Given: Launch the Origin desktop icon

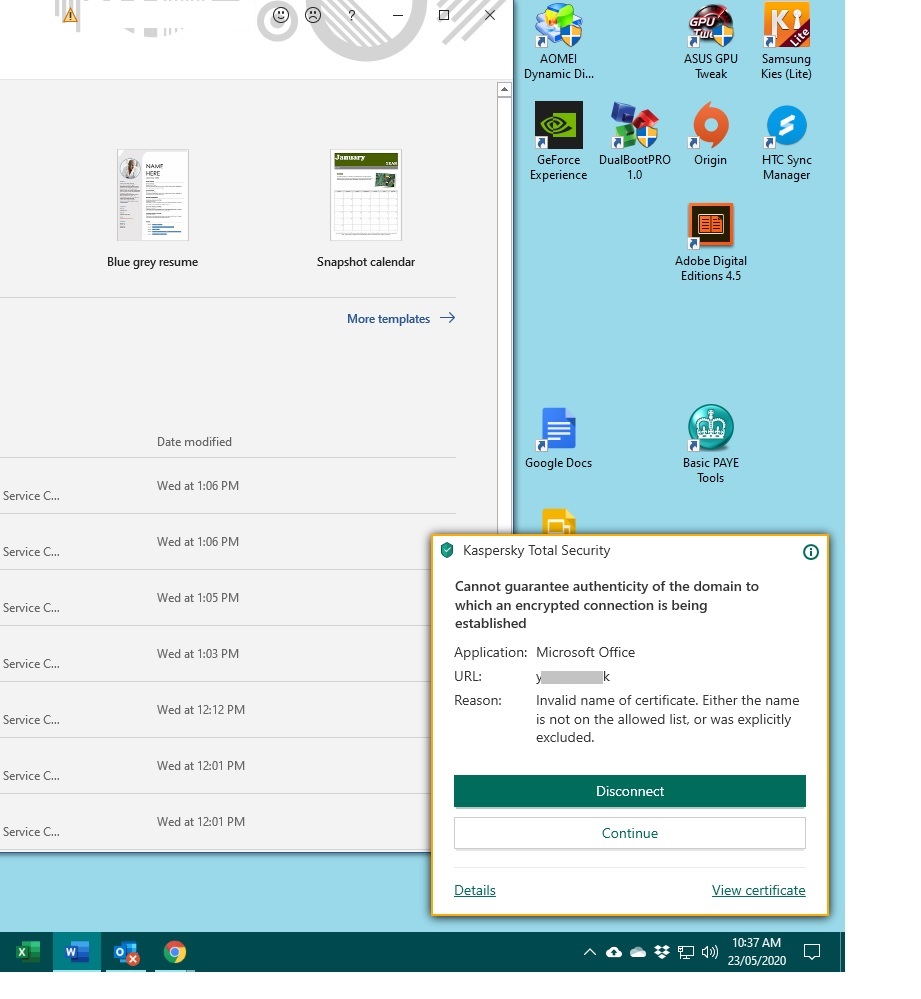Looking at the screenshot, I should pos(710,134).
